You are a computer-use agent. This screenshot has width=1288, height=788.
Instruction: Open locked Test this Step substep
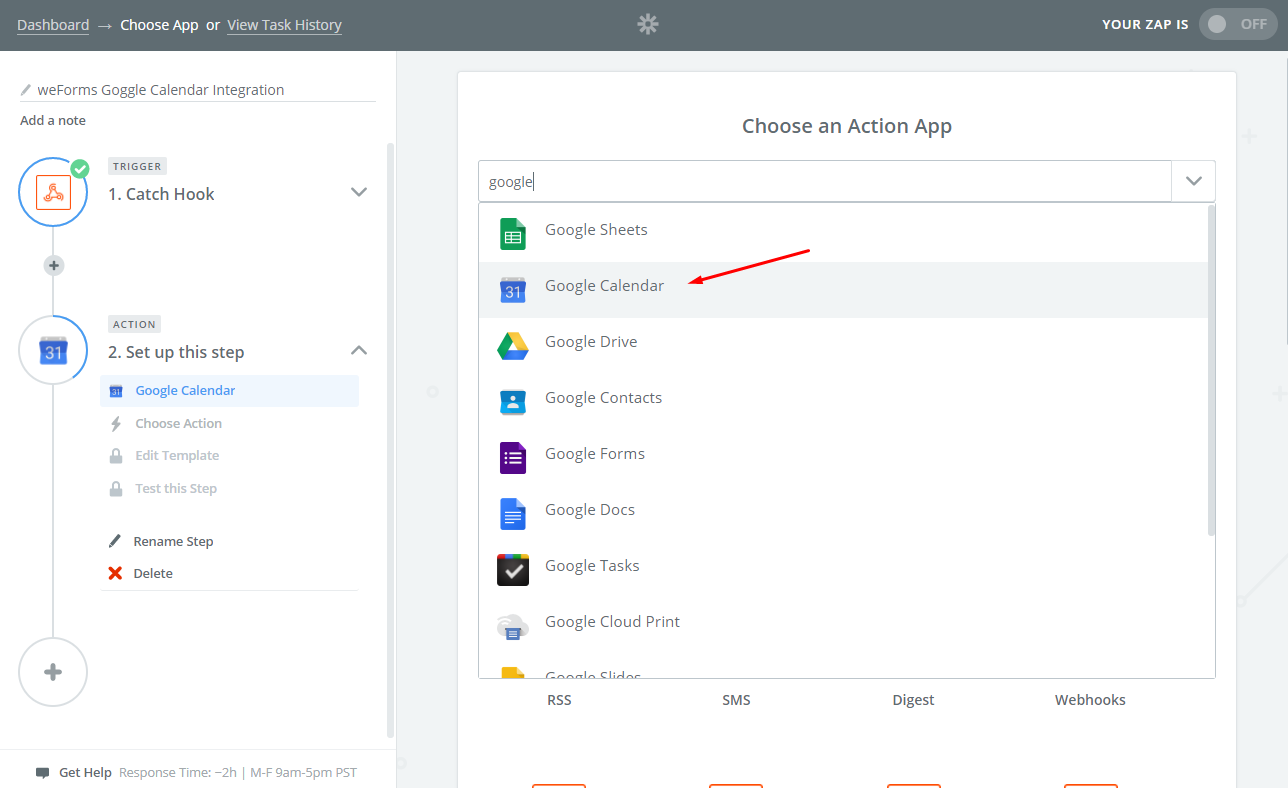176,489
